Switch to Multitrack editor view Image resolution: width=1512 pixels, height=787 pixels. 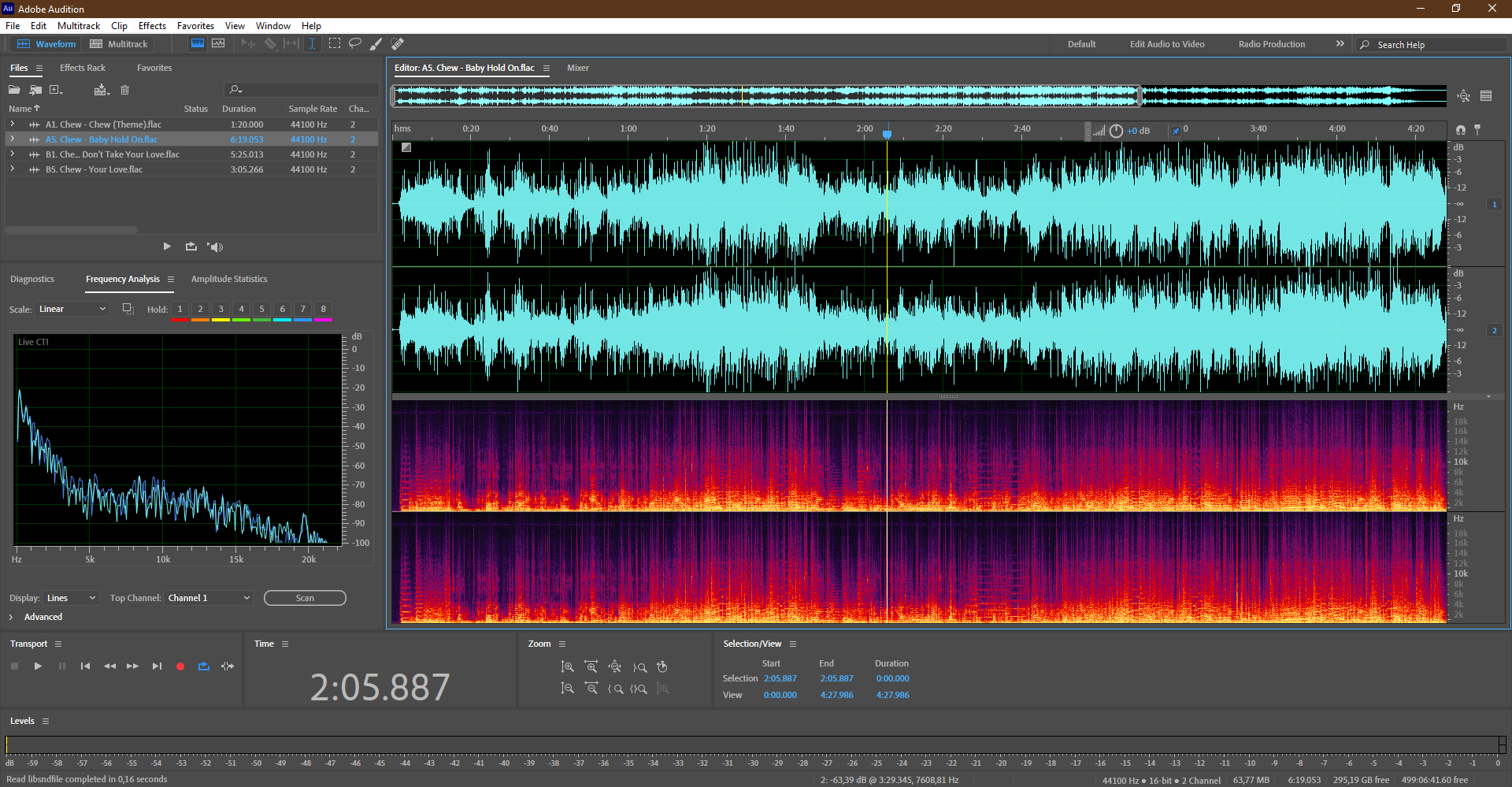119,44
